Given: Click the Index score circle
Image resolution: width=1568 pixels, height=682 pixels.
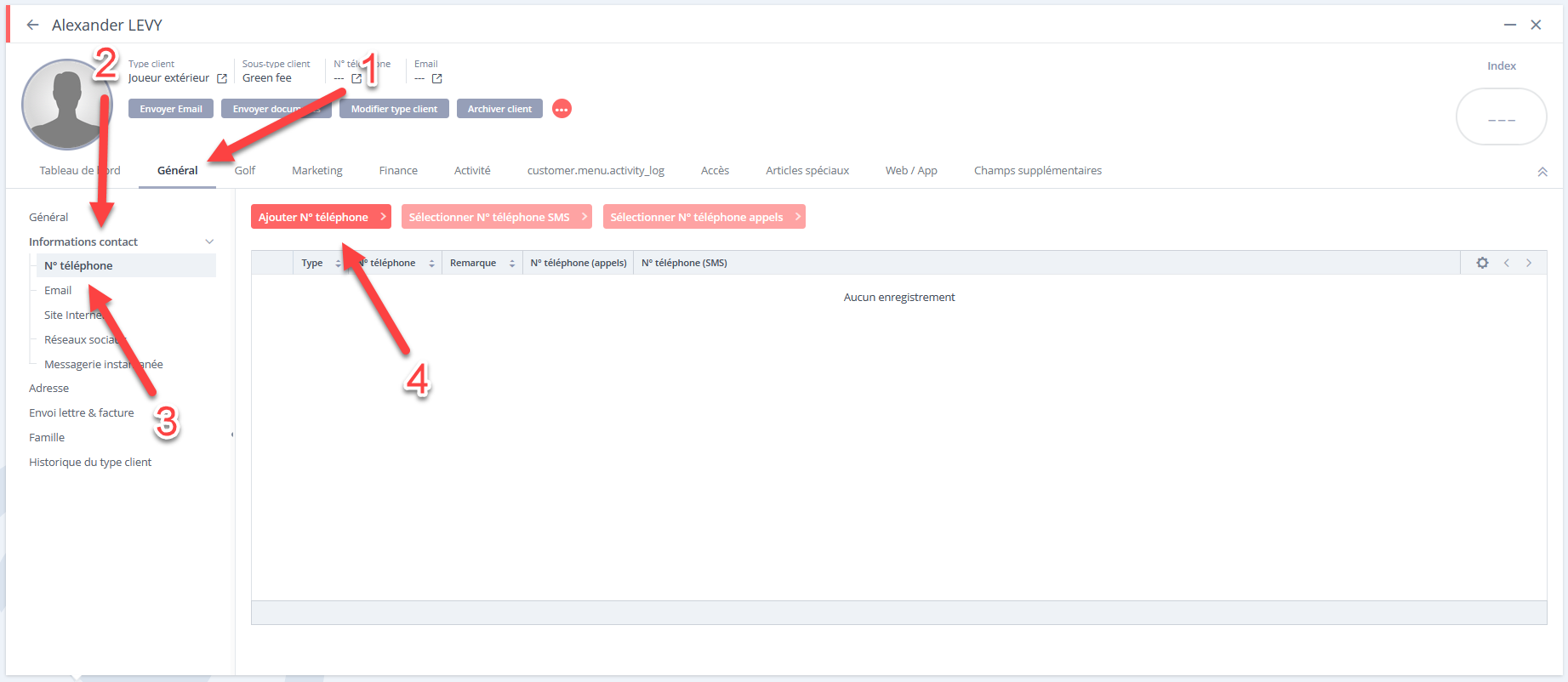Looking at the screenshot, I should tap(1501, 117).
